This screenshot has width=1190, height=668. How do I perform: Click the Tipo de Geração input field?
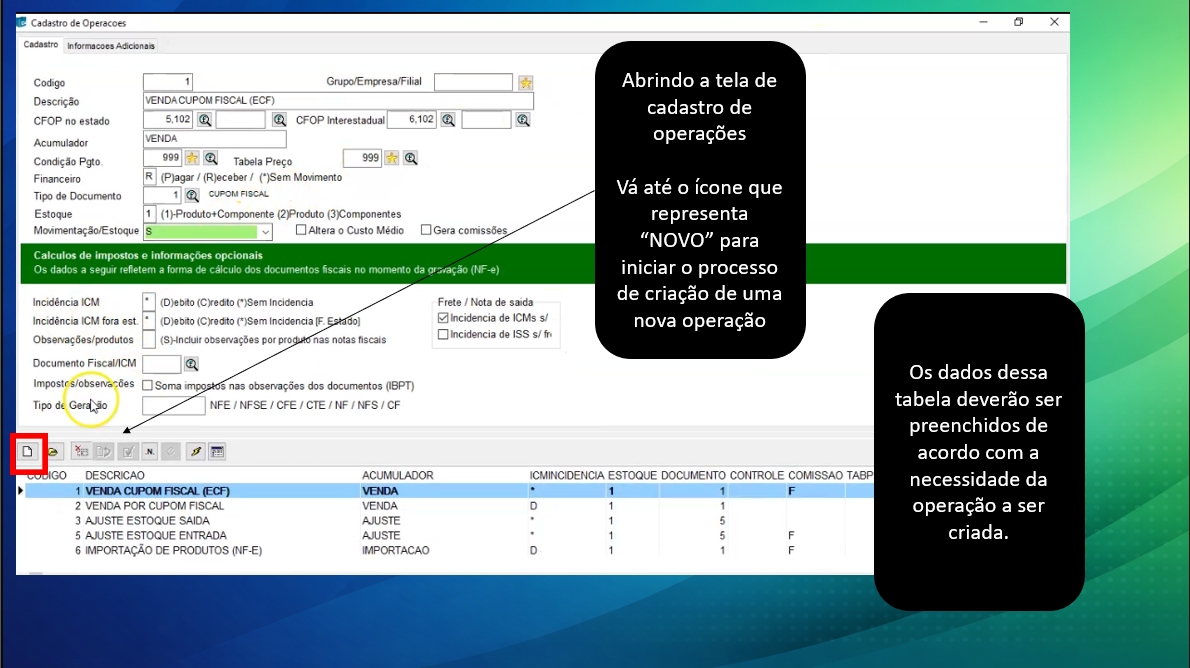tap(173, 405)
